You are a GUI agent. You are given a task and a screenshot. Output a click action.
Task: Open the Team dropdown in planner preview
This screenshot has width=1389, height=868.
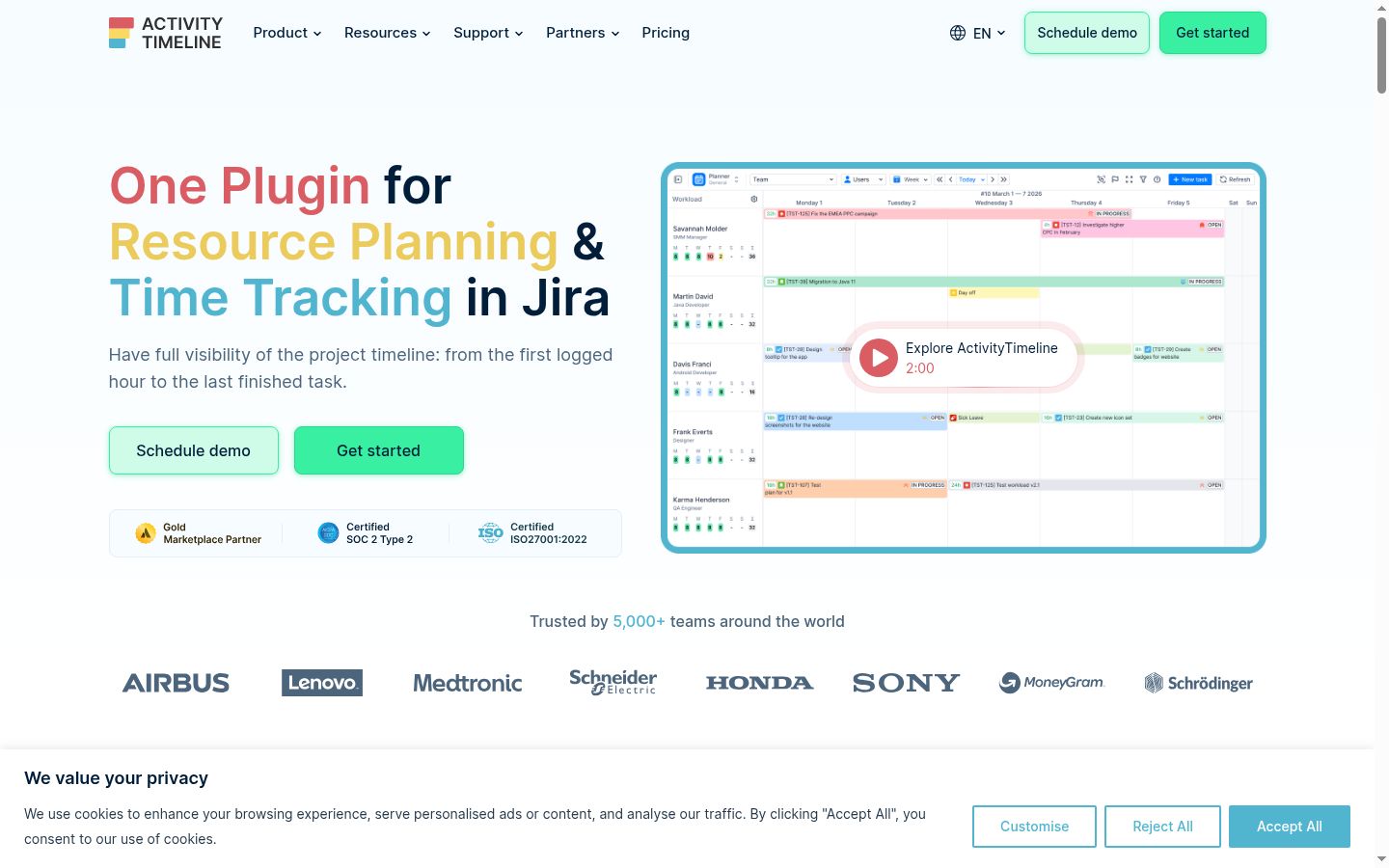[x=793, y=179]
